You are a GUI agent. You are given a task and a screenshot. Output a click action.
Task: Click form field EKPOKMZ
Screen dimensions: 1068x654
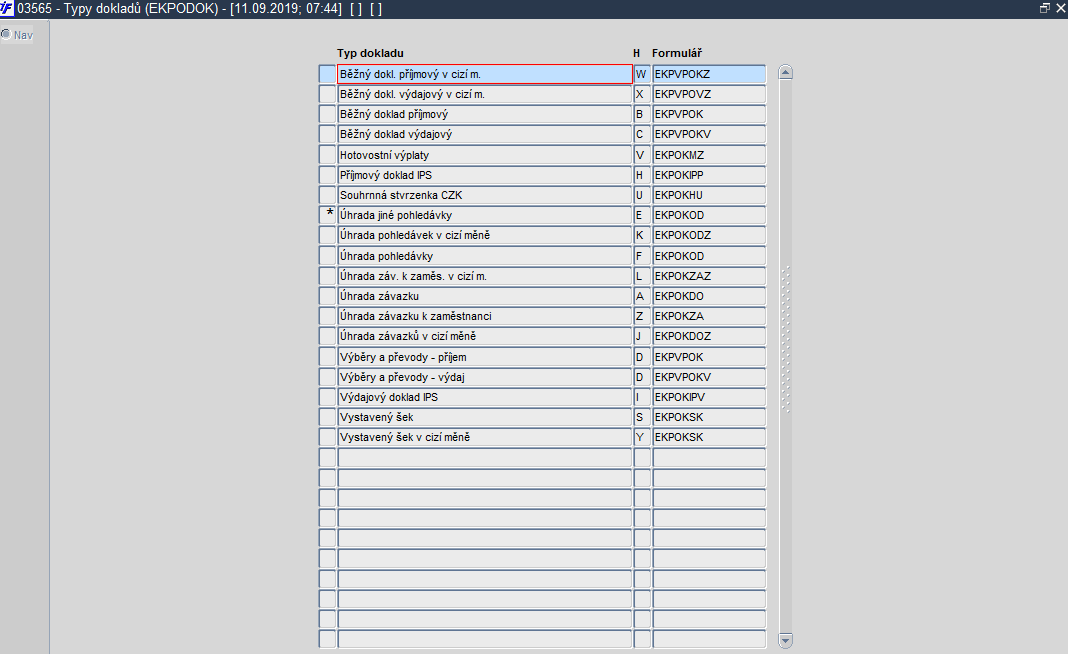[x=709, y=155]
